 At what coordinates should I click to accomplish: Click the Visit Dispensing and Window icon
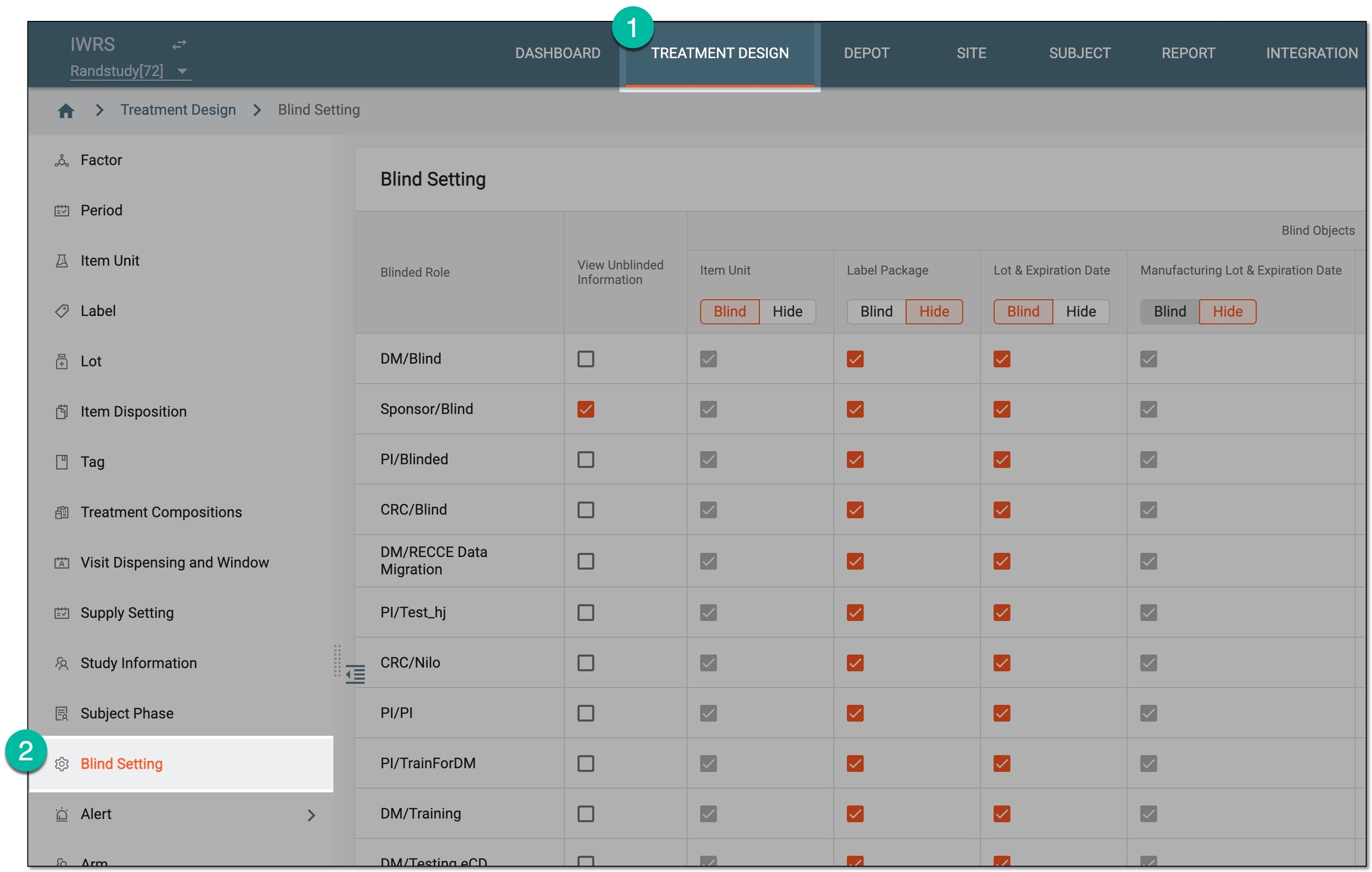pos(61,562)
